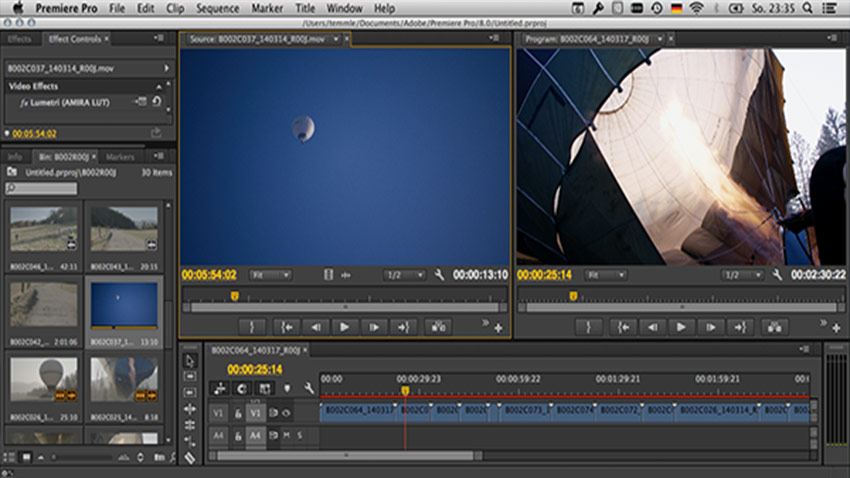Open the Sequence menu
This screenshot has height=478, width=850.
click(x=217, y=8)
